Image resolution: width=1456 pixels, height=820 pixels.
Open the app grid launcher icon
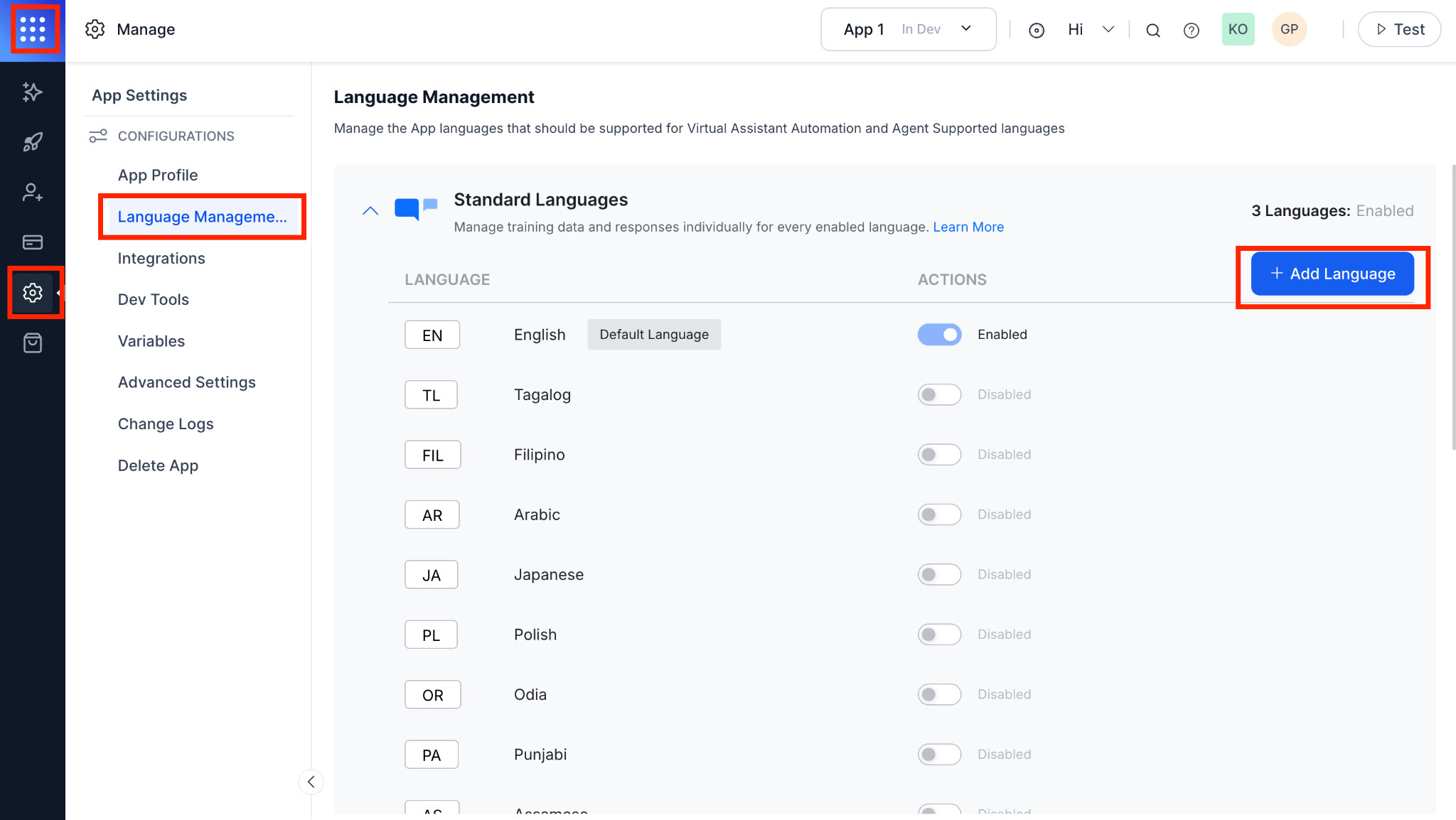tap(33, 29)
